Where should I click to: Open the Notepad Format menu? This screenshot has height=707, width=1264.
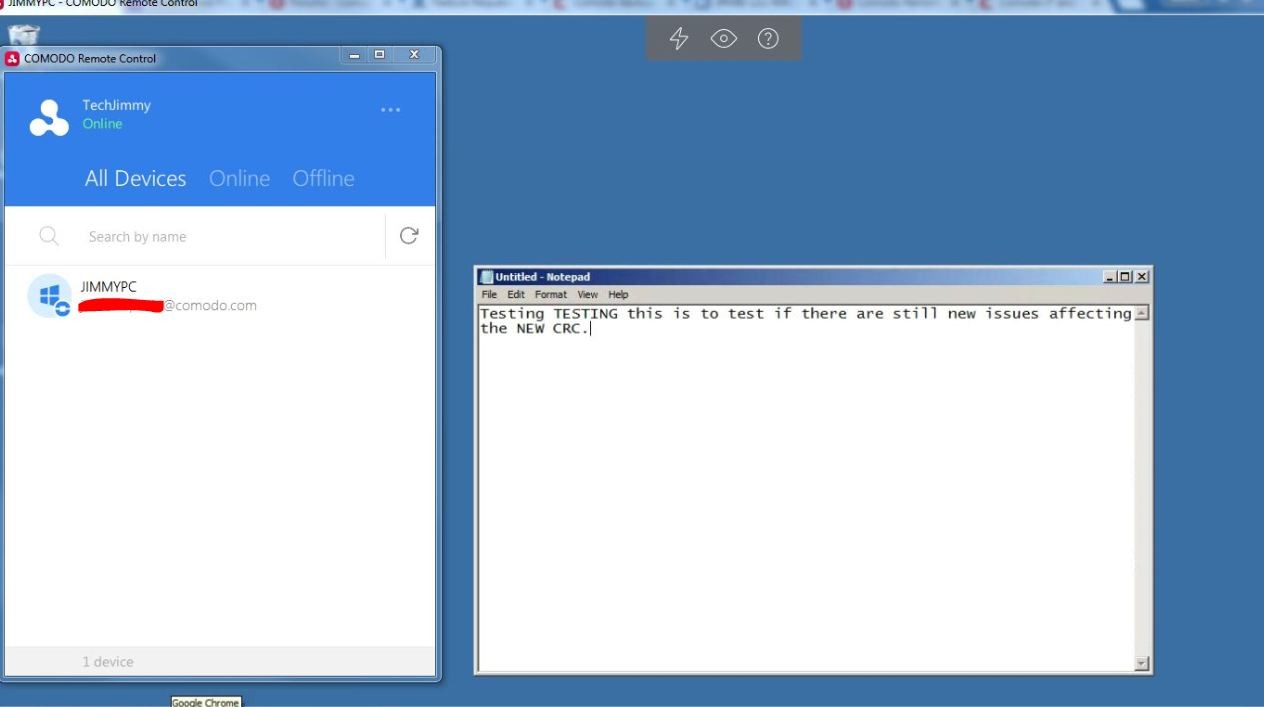pos(551,295)
